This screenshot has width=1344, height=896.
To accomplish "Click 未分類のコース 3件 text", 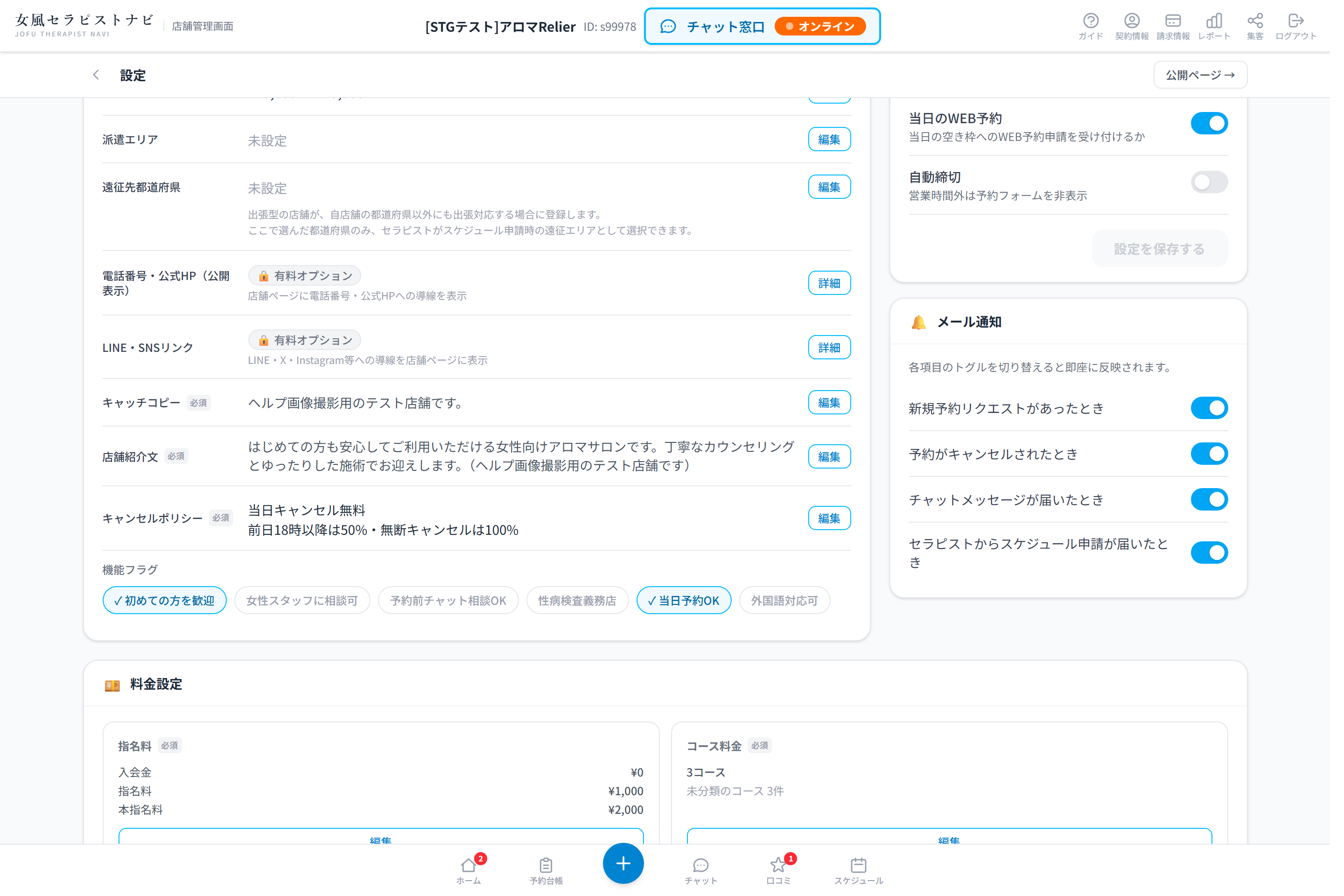I will (x=742, y=799).
